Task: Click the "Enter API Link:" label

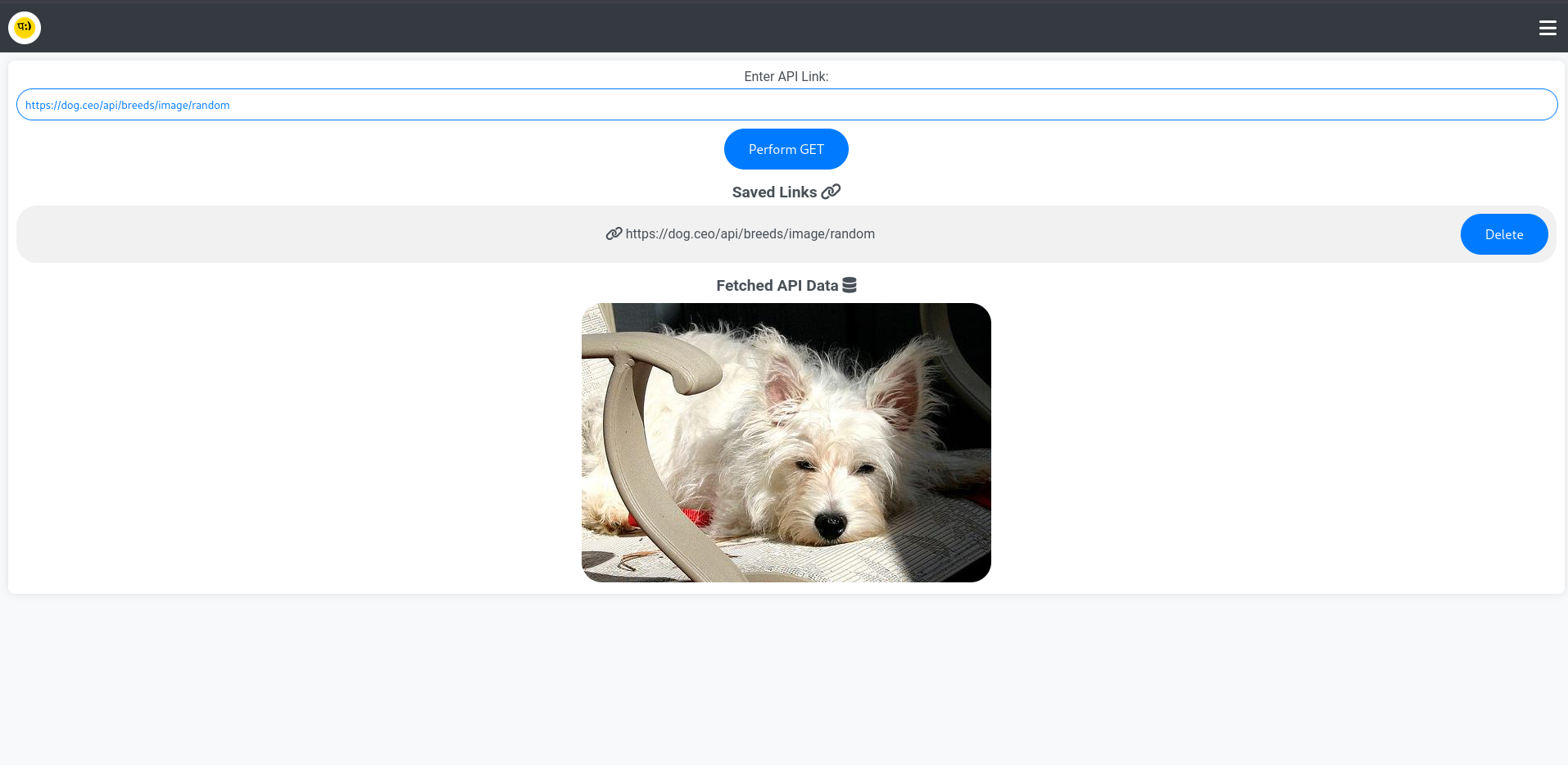Action: 786,76
